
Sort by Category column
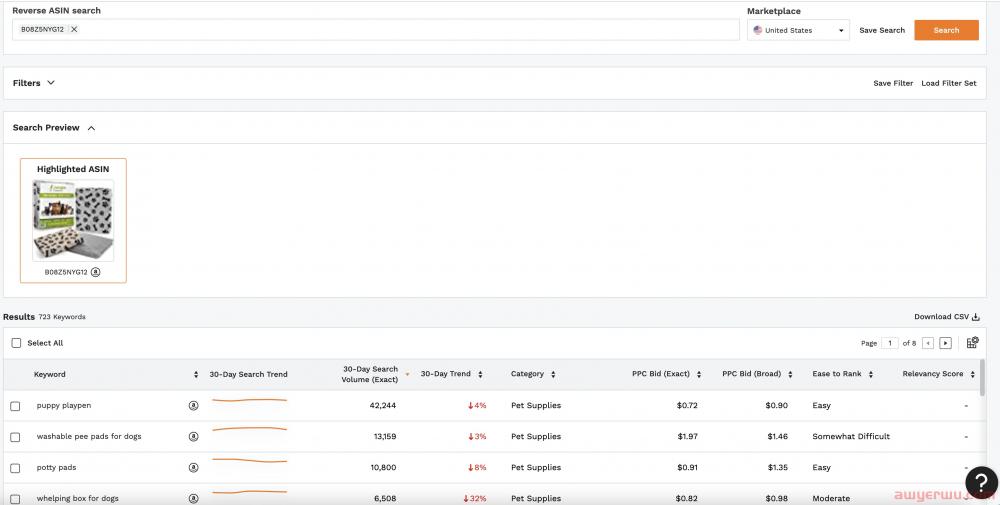tap(553, 374)
